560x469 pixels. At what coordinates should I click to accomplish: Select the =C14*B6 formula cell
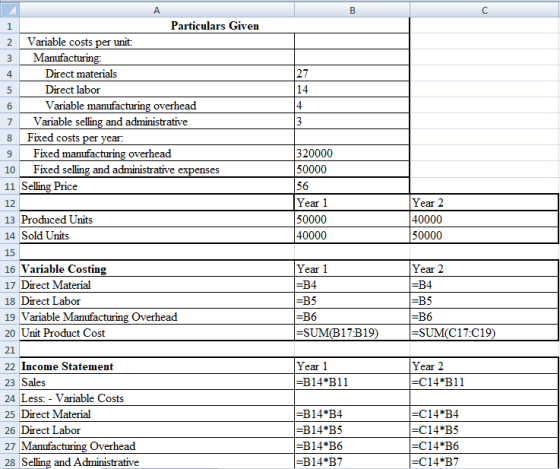point(484,446)
